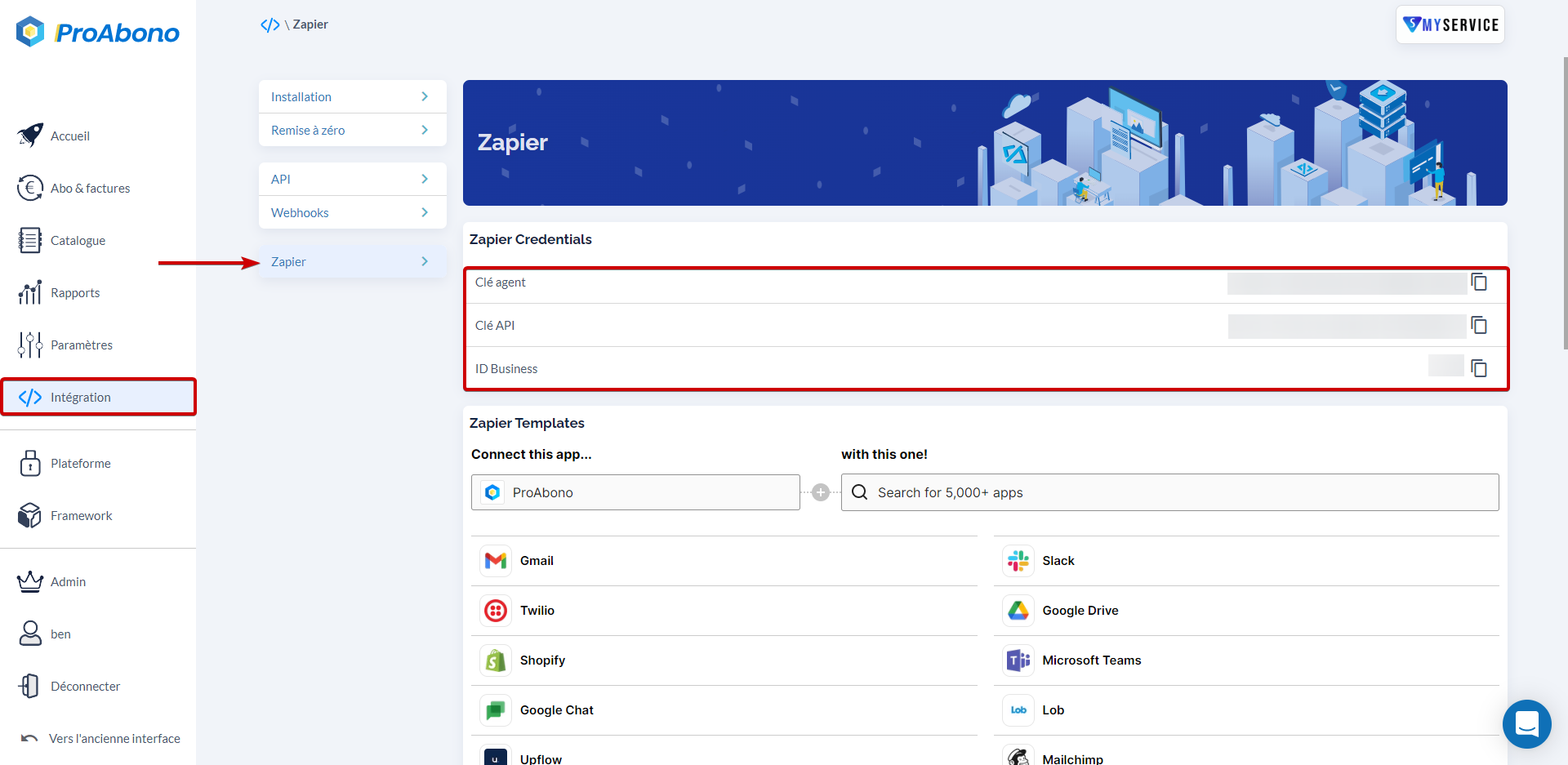
Task: Copy the ID Business value
Action: coord(1479,368)
